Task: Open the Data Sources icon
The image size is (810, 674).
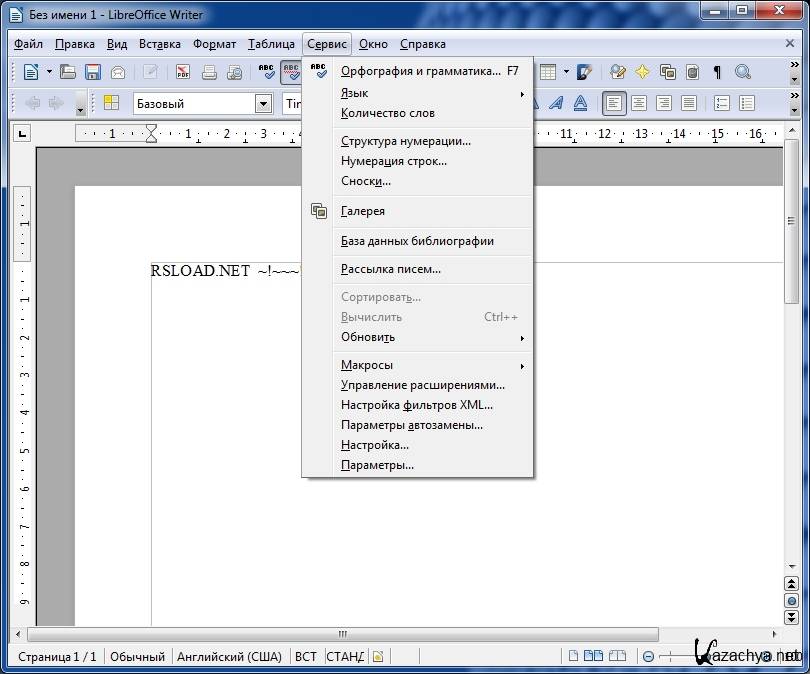Action: point(692,72)
